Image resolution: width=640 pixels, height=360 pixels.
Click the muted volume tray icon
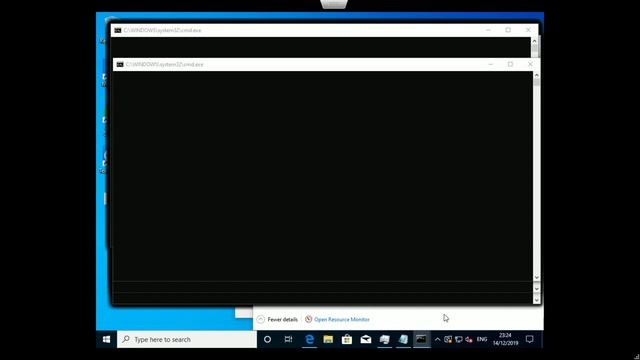(469, 339)
